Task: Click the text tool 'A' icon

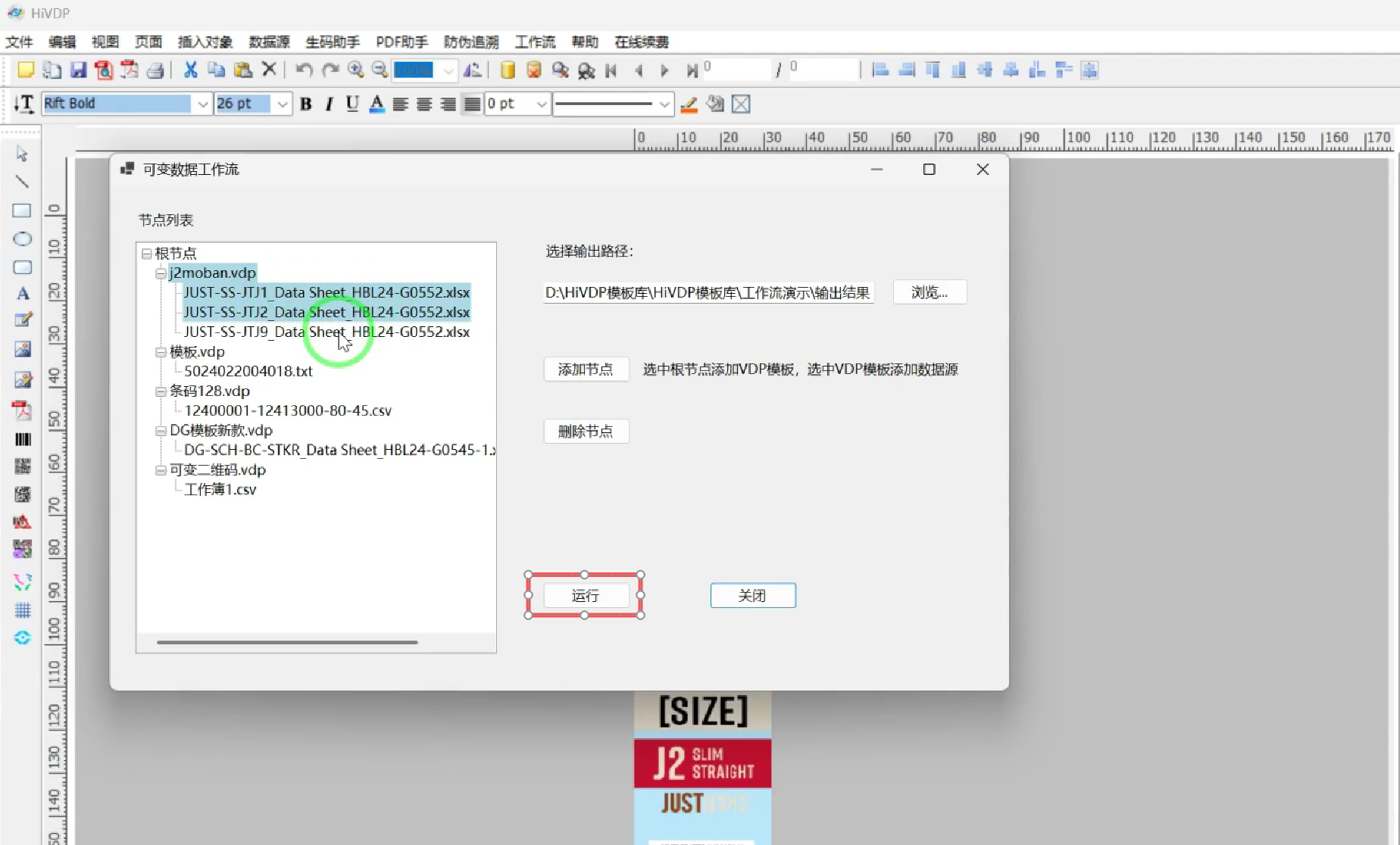Action: [x=23, y=294]
